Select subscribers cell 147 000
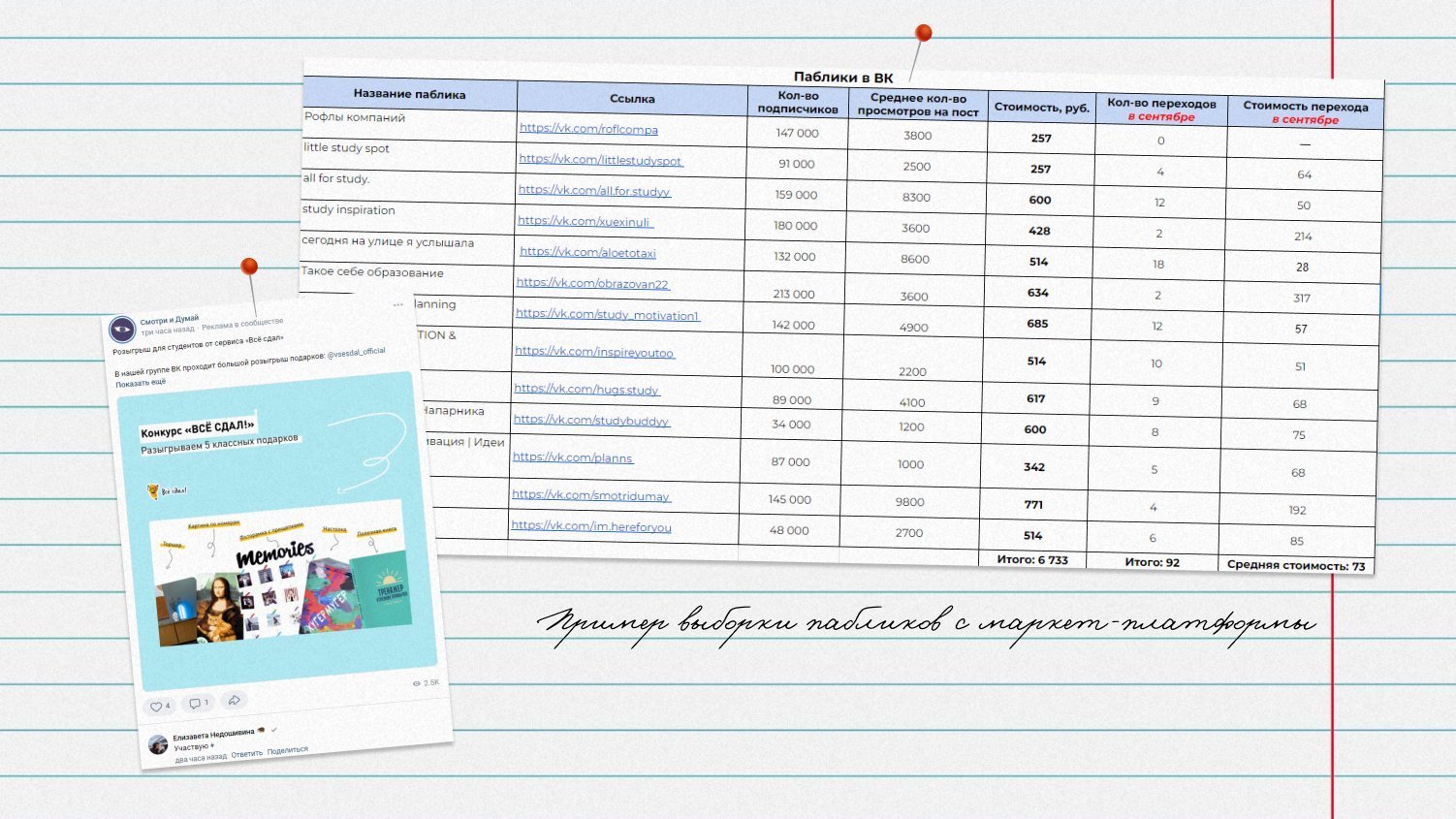Image resolution: width=1456 pixels, height=819 pixels. (797, 133)
